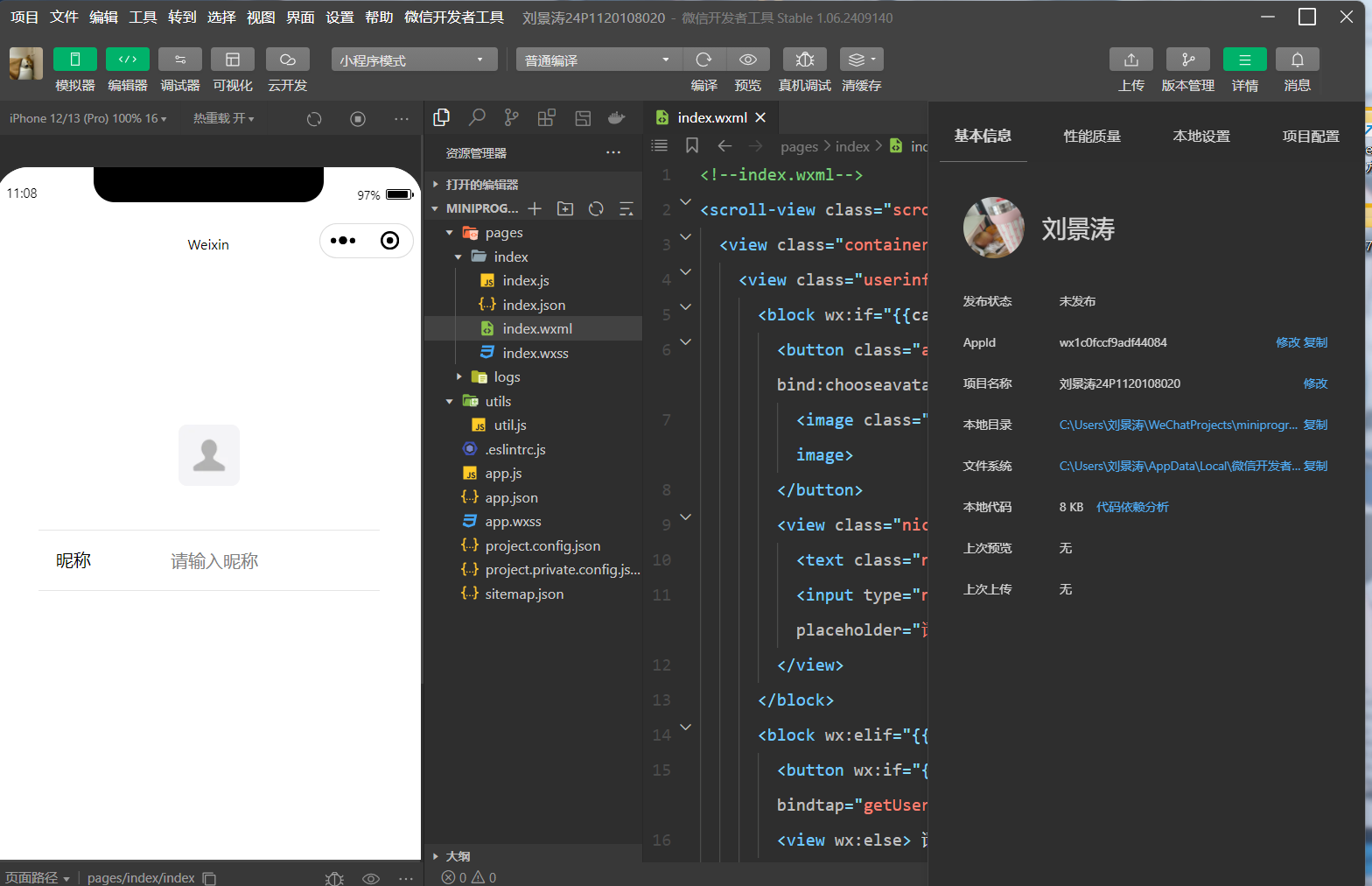This screenshot has width=1372, height=886.
Task: Open the 项目 menu
Action: (x=24, y=18)
